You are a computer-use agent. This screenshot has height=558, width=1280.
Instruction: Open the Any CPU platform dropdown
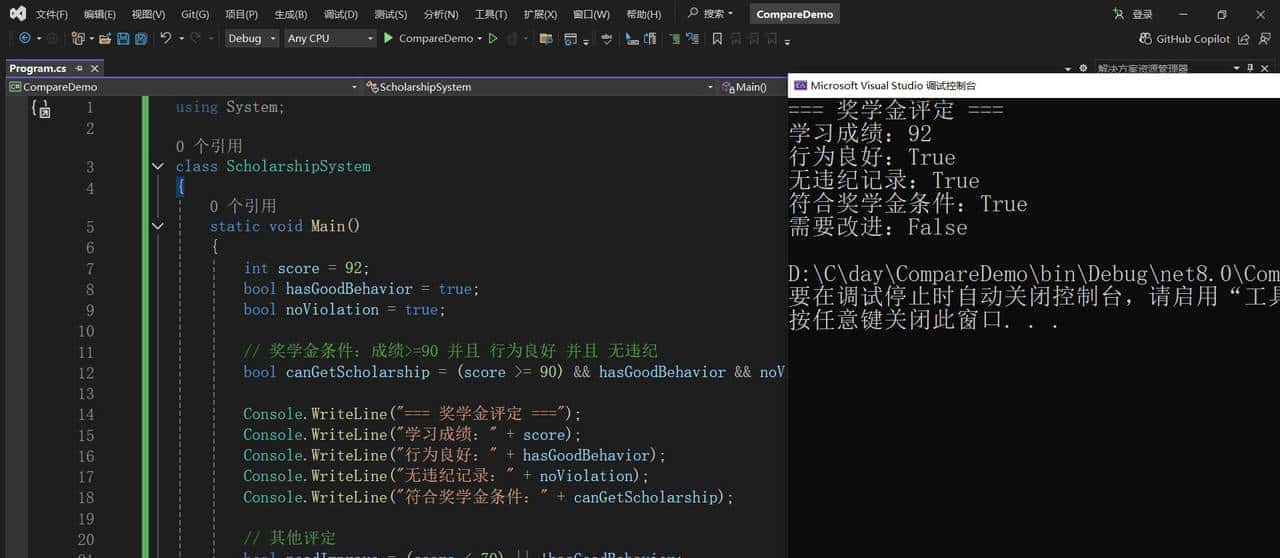(329, 38)
